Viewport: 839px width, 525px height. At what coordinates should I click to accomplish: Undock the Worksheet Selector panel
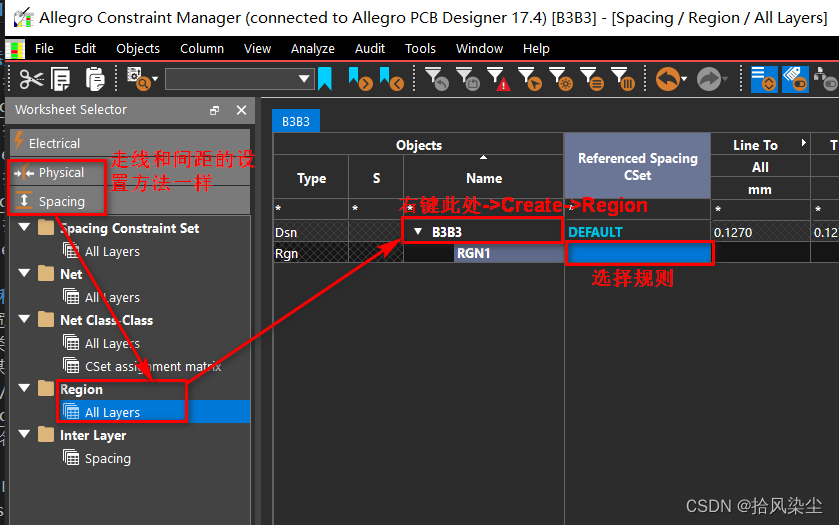point(215,110)
